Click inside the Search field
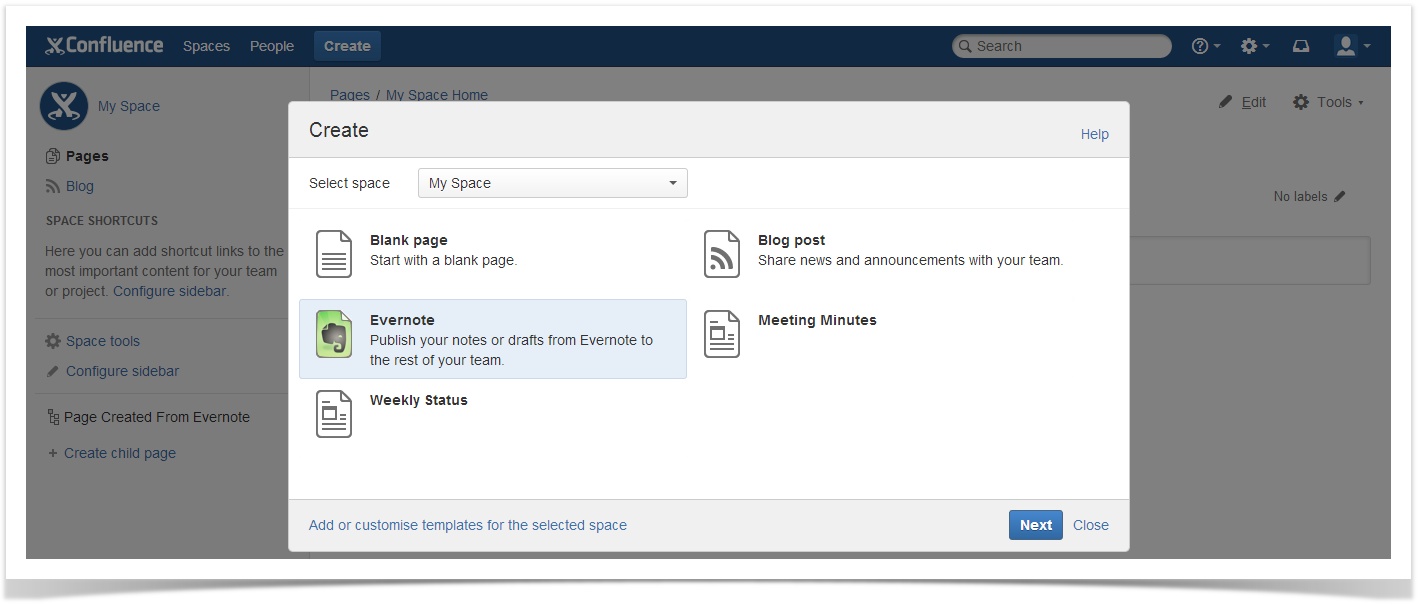The width and height of the screenshot is (1425, 608). click(x=1060, y=45)
